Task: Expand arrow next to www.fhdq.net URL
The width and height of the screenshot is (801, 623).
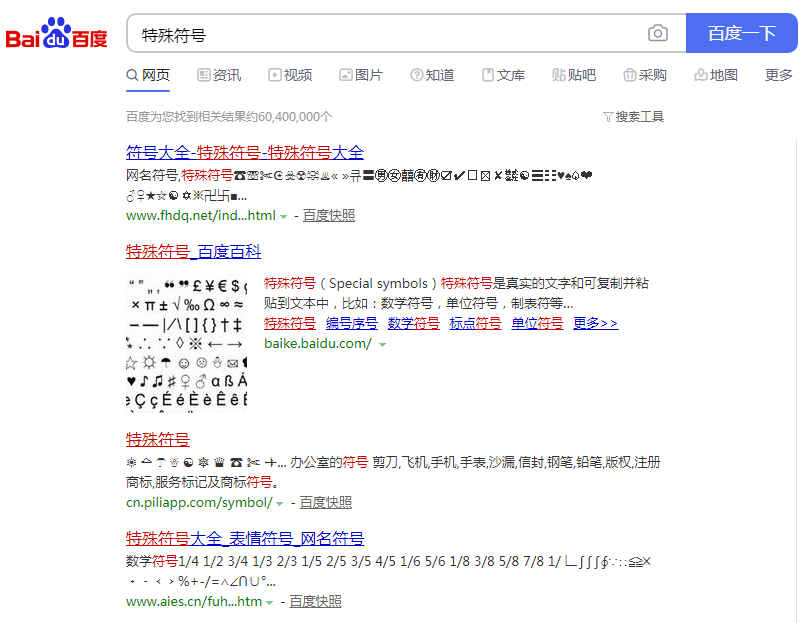Action: 284,216
